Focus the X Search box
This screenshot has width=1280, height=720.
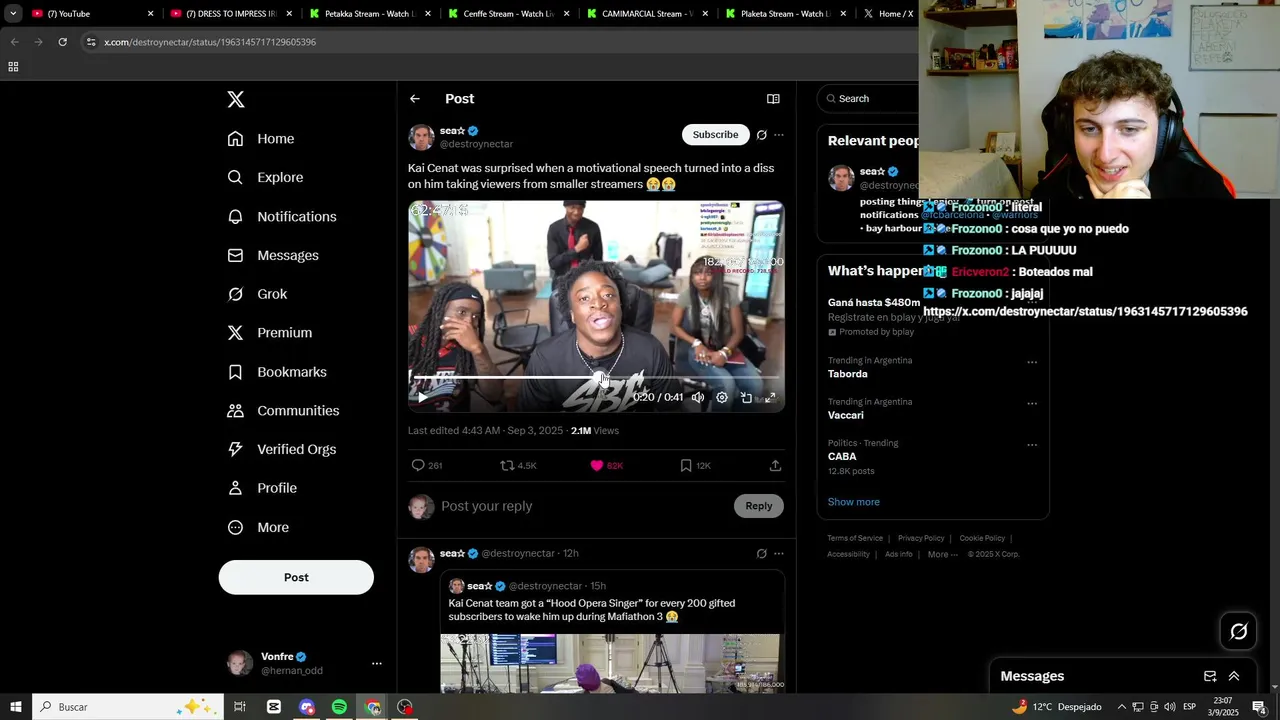[x=870, y=98]
